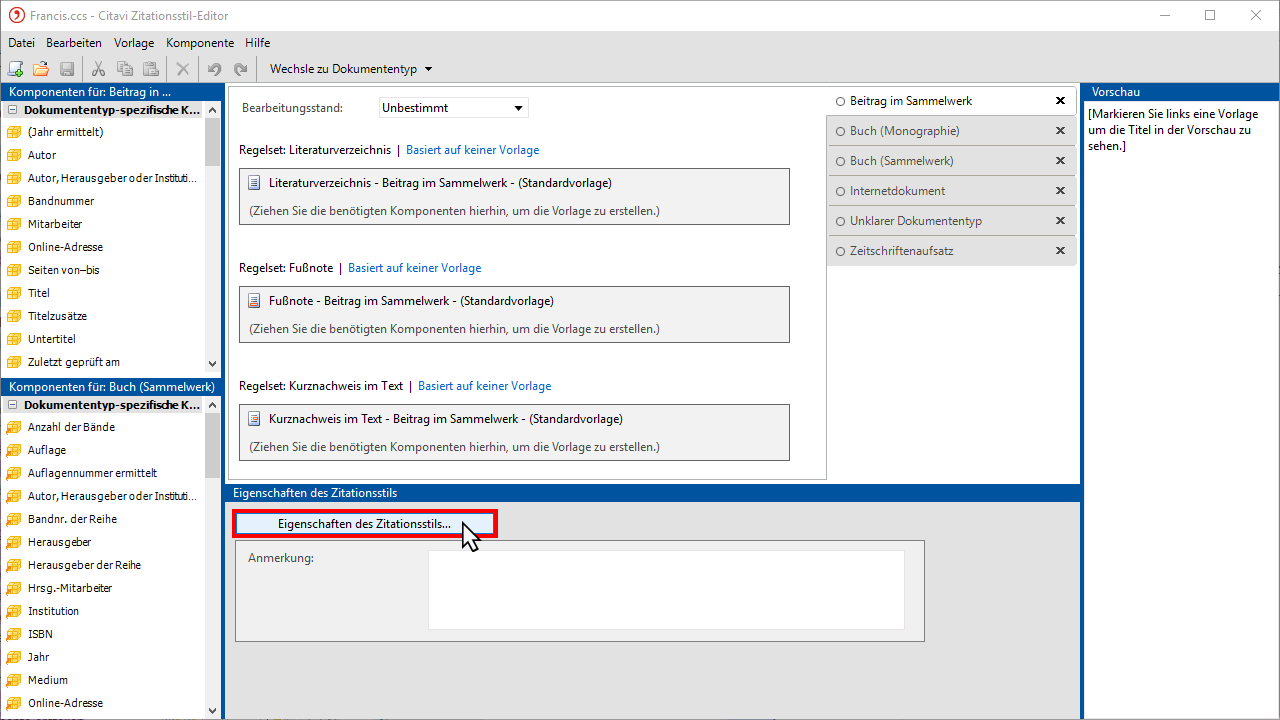Click Eigenschaften des Zitationsstils button
1280x720 pixels.
(364, 523)
